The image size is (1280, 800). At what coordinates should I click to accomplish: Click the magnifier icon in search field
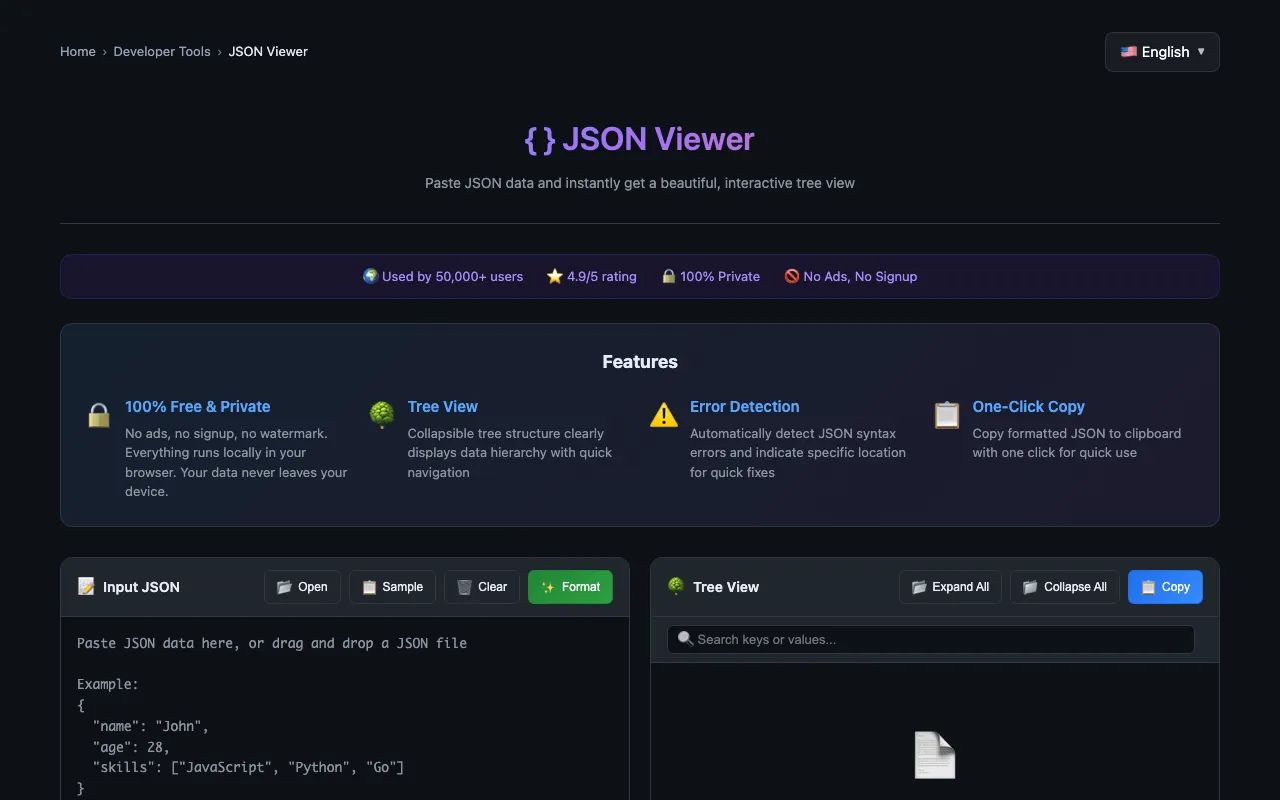(685, 638)
